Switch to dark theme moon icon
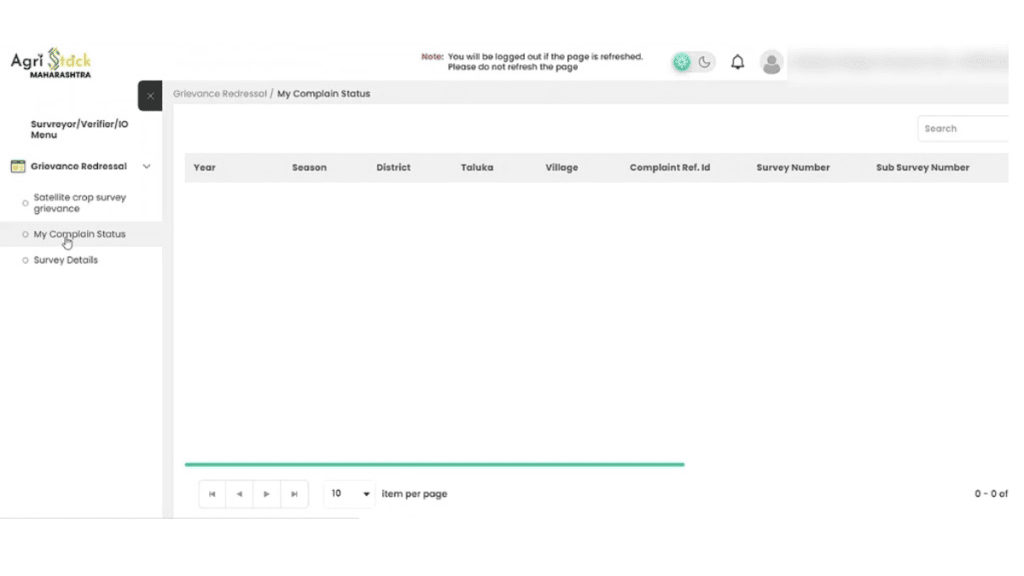The image size is (1024, 576). (x=704, y=62)
